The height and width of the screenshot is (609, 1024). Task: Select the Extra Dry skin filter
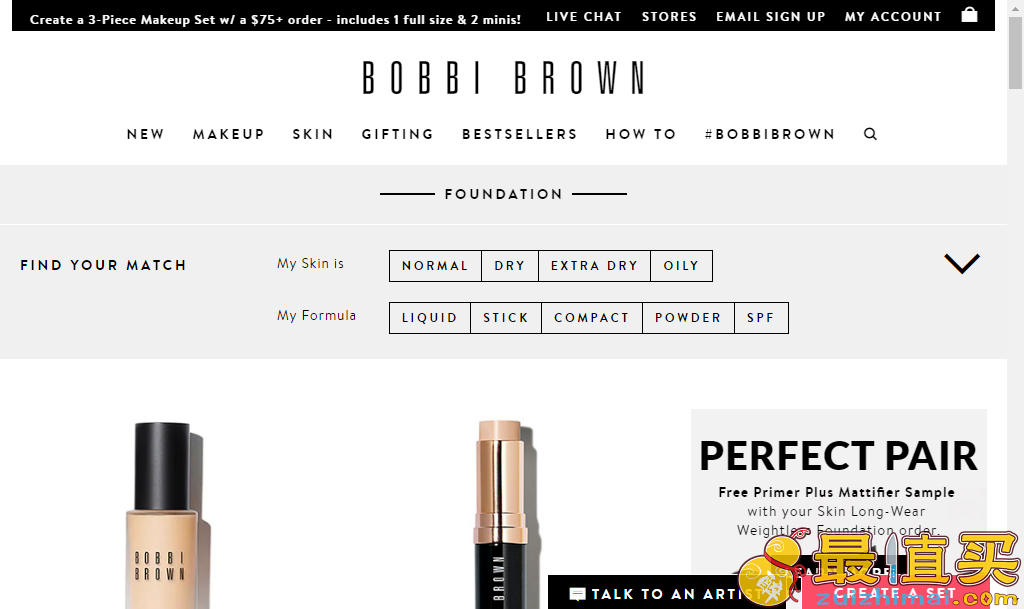tap(594, 266)
